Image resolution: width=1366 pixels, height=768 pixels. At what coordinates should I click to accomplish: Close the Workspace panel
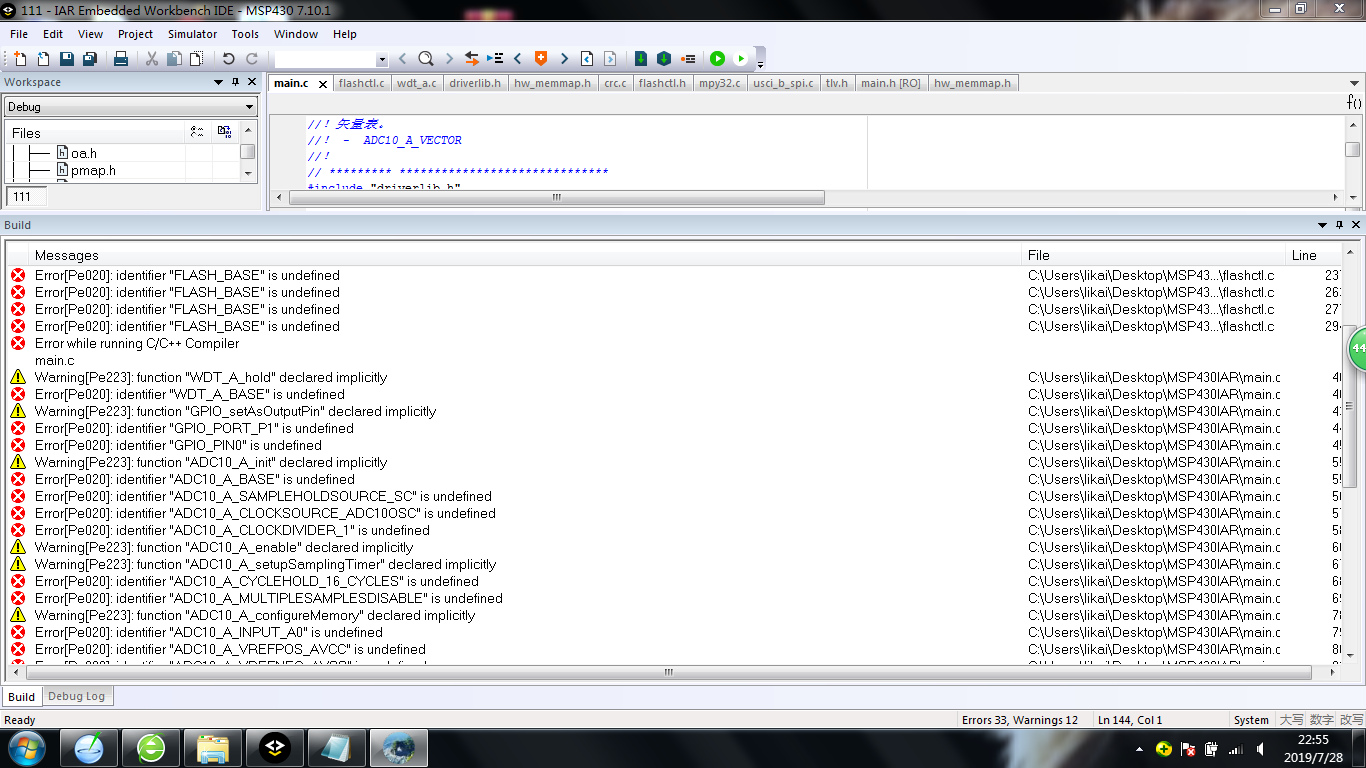pos(251,82)
